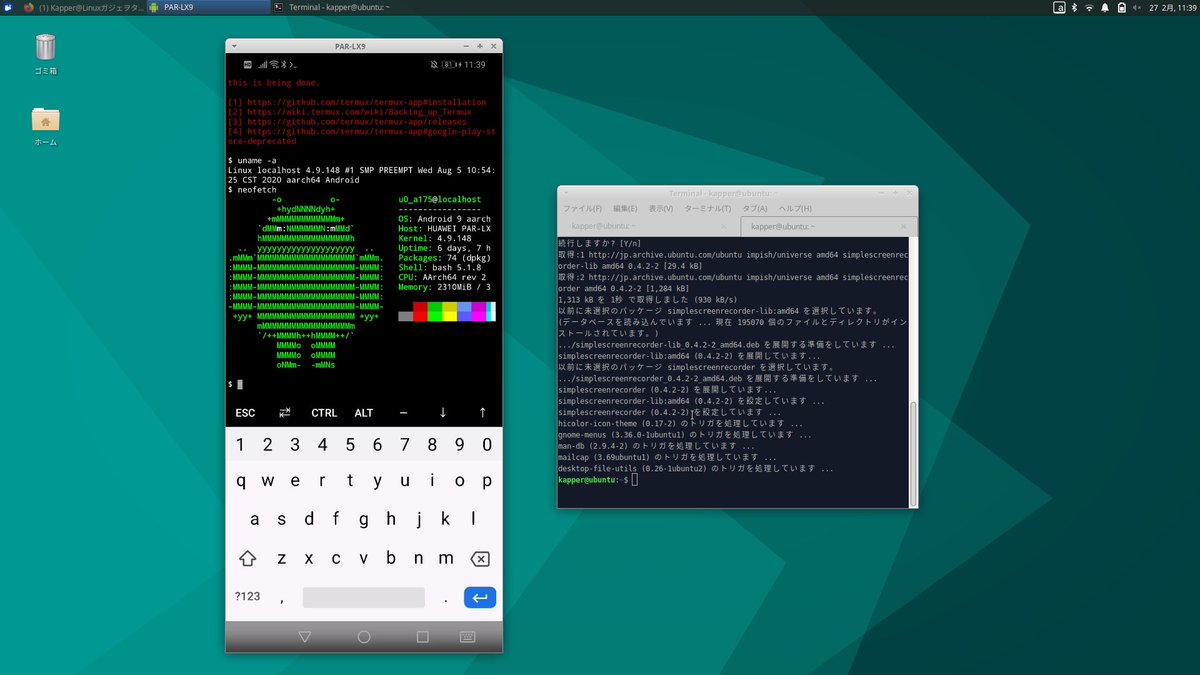Open the Bluetooth tray icon

(x=1076, y=7)
